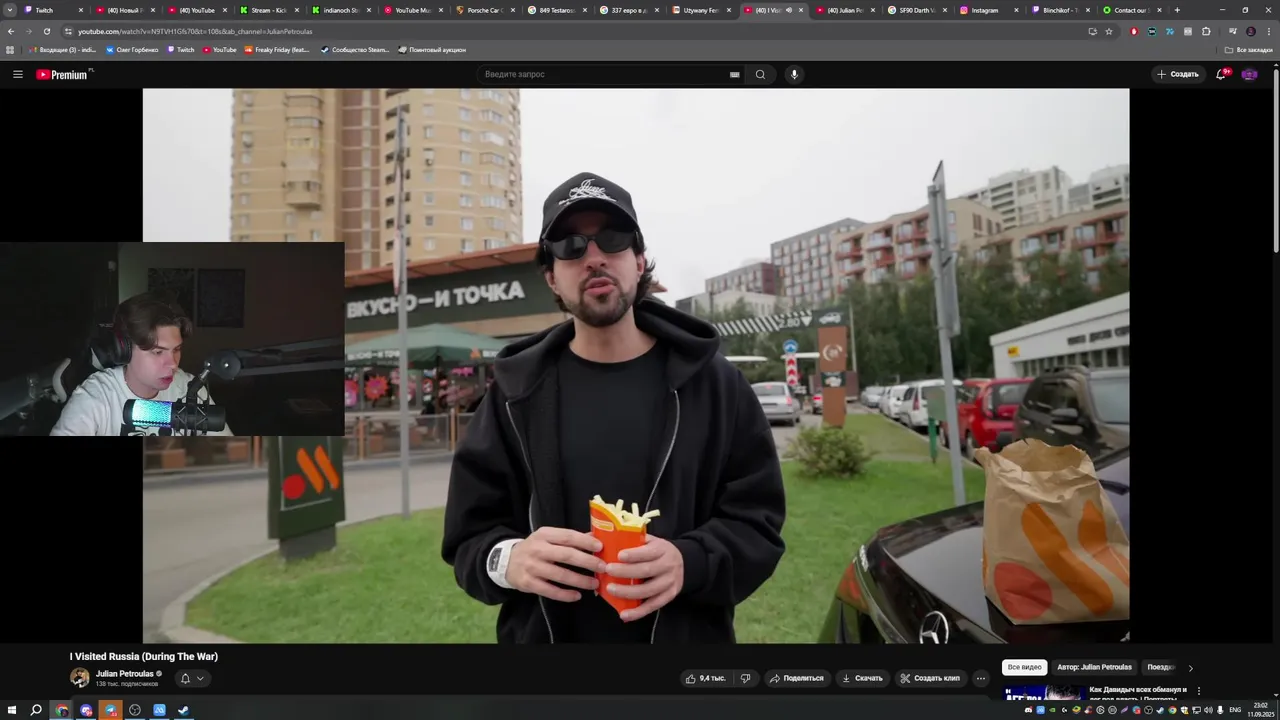1280x720 pixels.
Task: Open Chrome apps grid in bookmarks bar
Action: (x=10, y=49)
